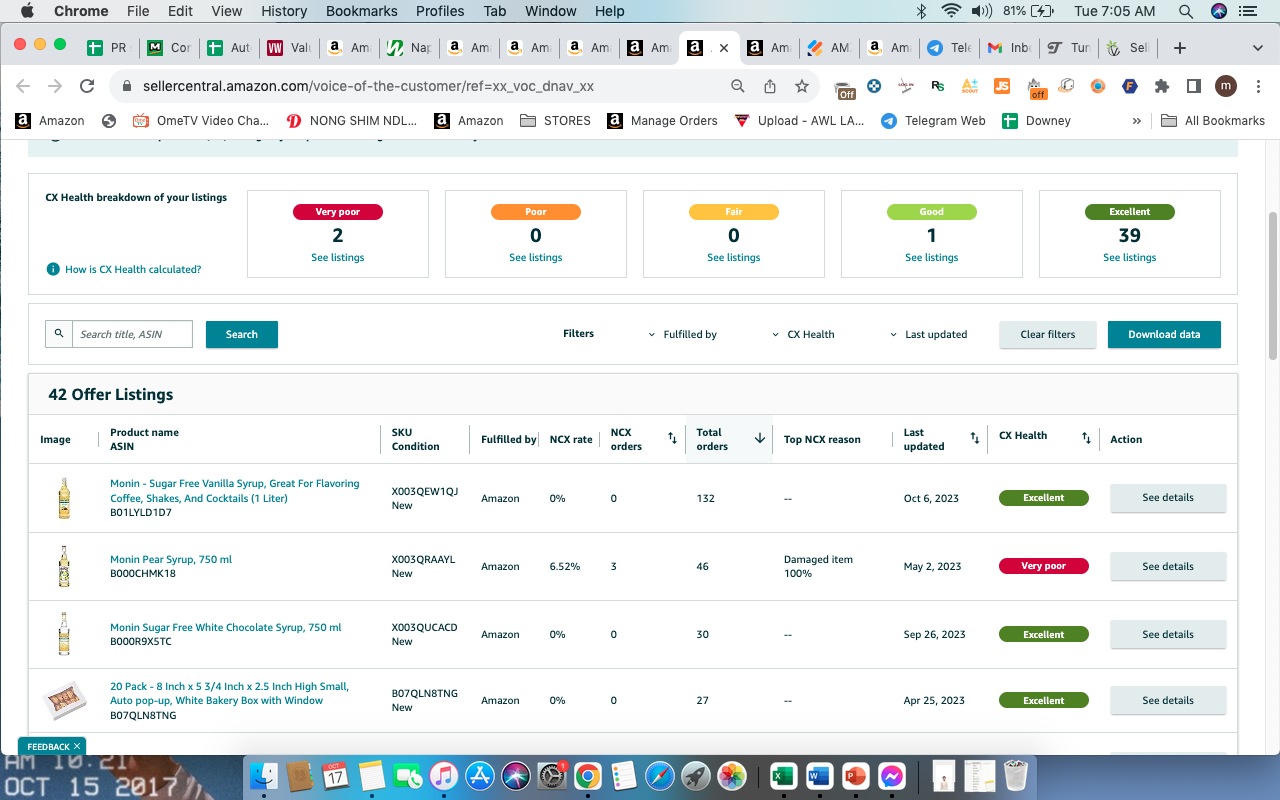Open the Chrome three-dot menu
This screenshot has height=800, width=1280.
(x=1257, y=86)
